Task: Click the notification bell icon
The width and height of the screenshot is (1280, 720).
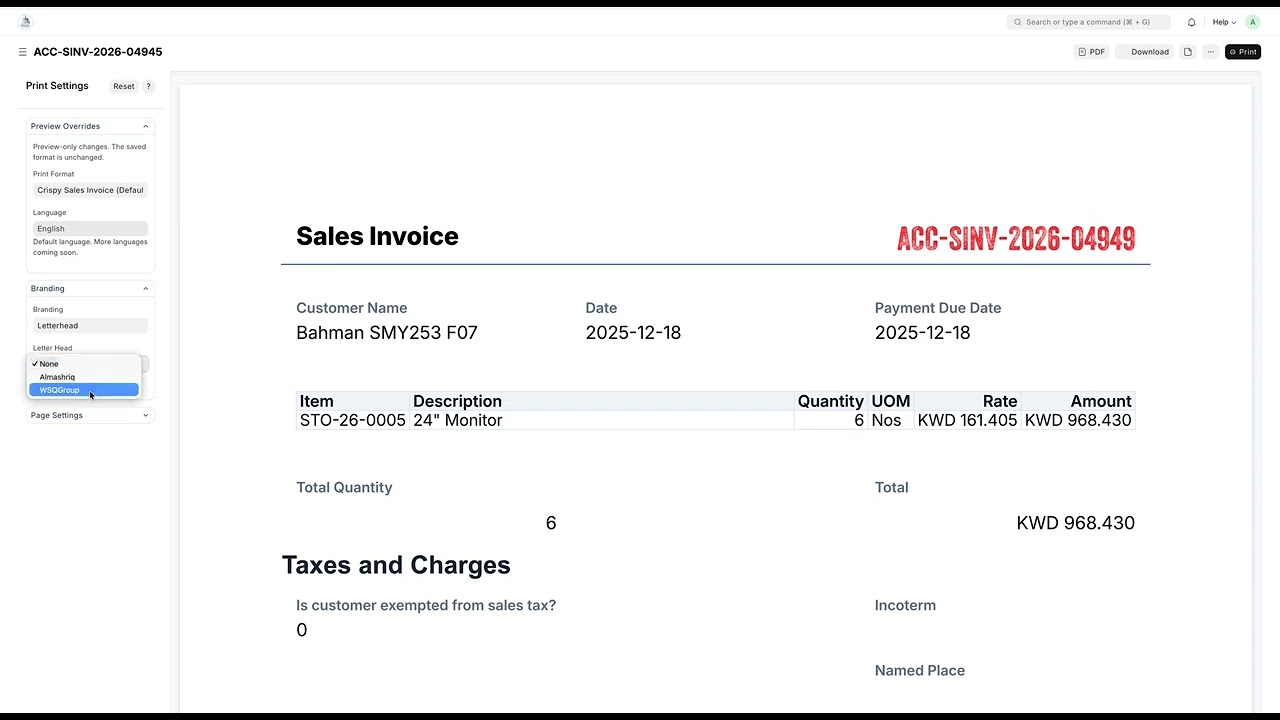Action: tap(1191, 22)
